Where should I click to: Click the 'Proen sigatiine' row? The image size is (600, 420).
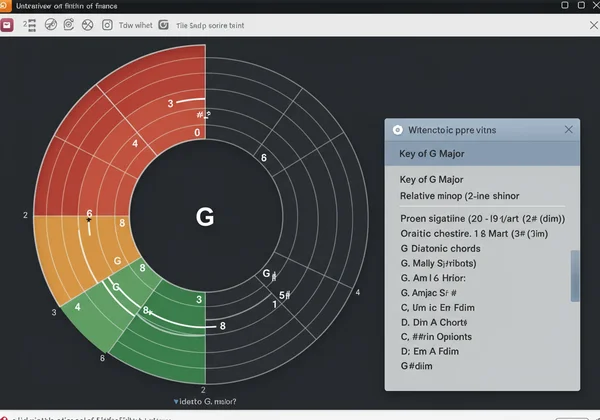pyautogui.click(x=482, y=218)
